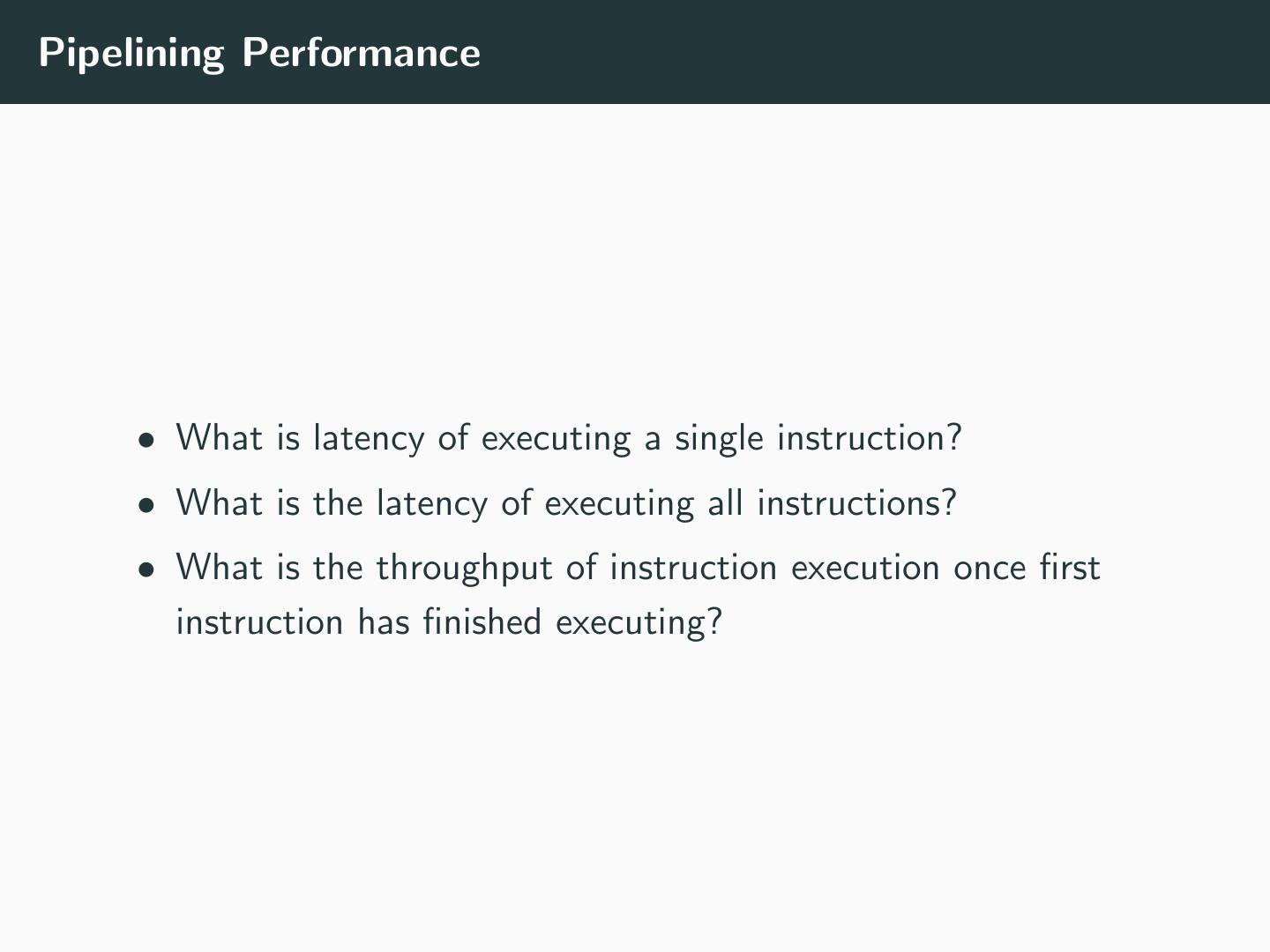Select the single-instruction latency question line
This screenshot has width=1270, height=952.
point(568,438)
